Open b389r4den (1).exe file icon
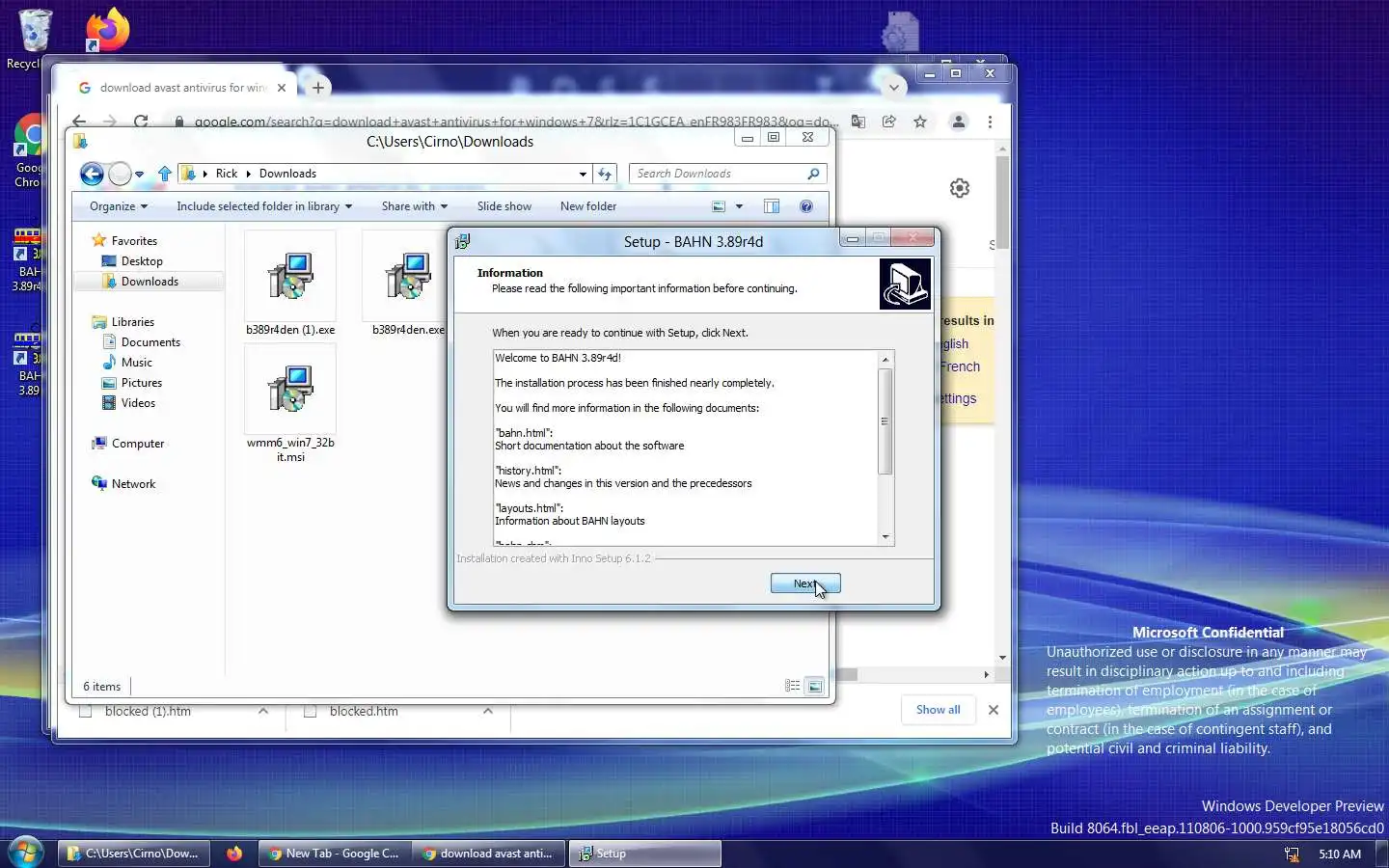 tap(290, 277)
